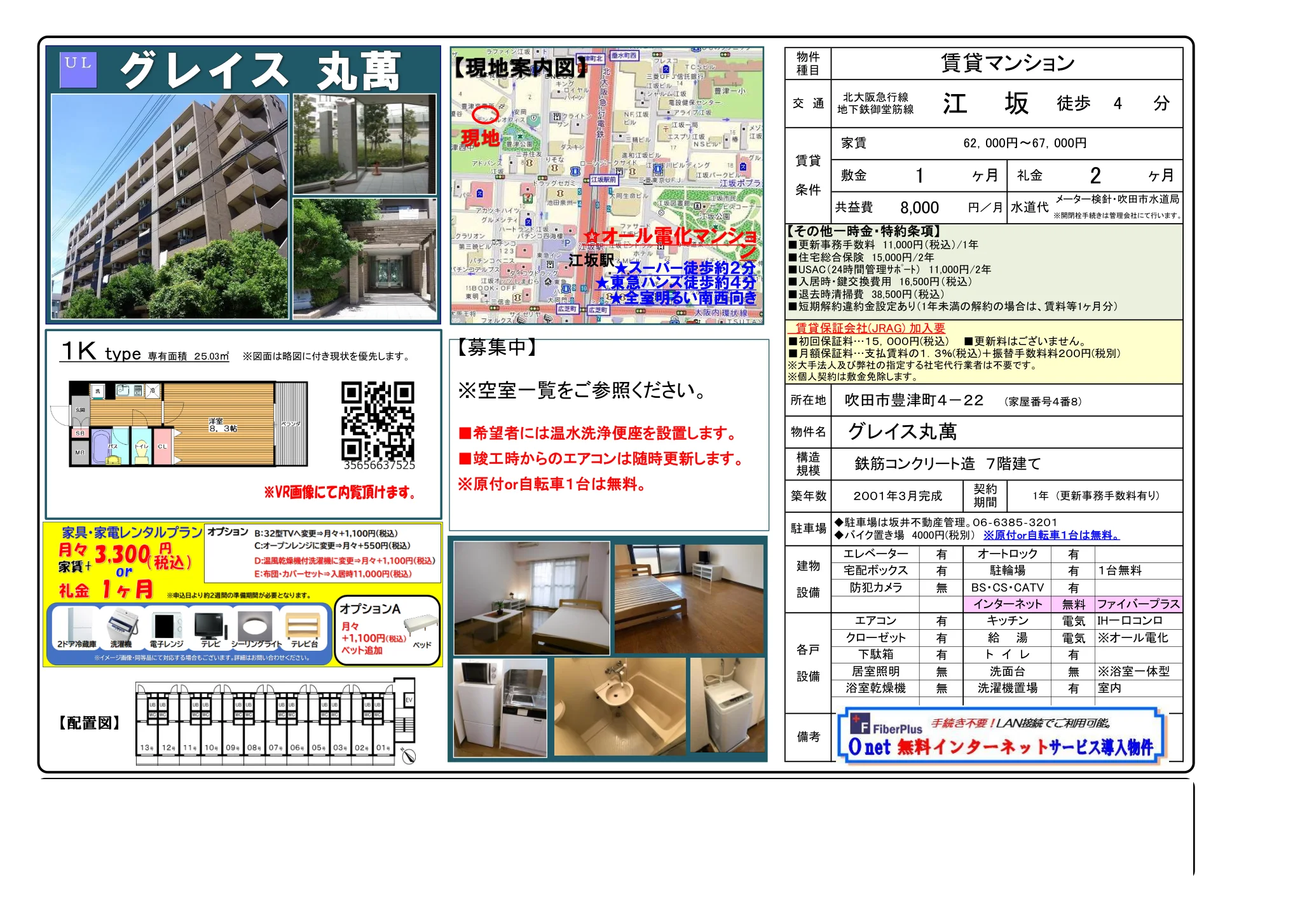Click the 江坂 station name

coord(985,104)
